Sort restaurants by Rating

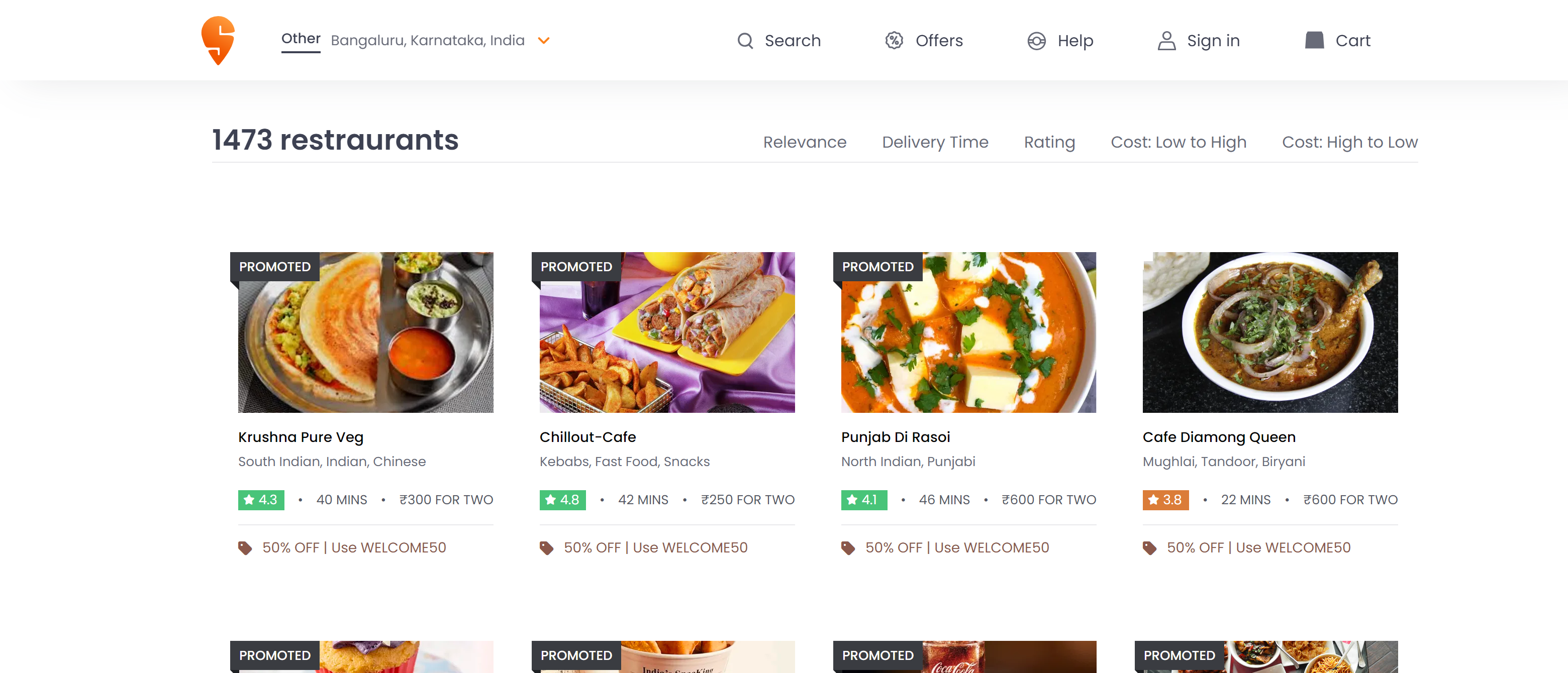pyautogui.click(x=1049, y=142)
